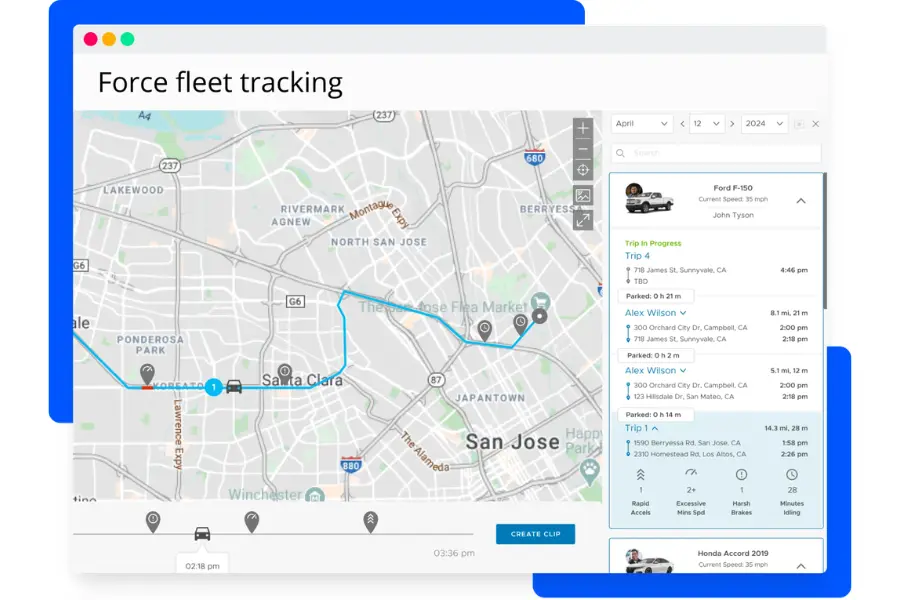Collapse the Ford F-150 vehicle card
Viewport: 900px width, 600px height.
click(801, 201)
